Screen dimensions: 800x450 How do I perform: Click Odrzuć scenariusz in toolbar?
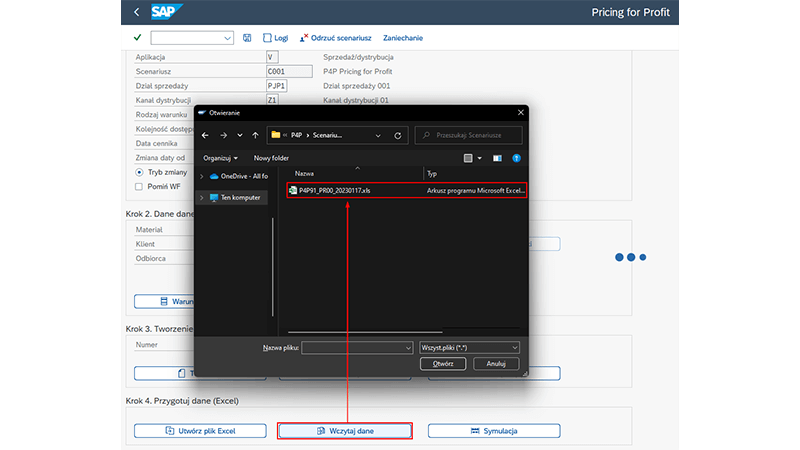click(x=335, y=38)
